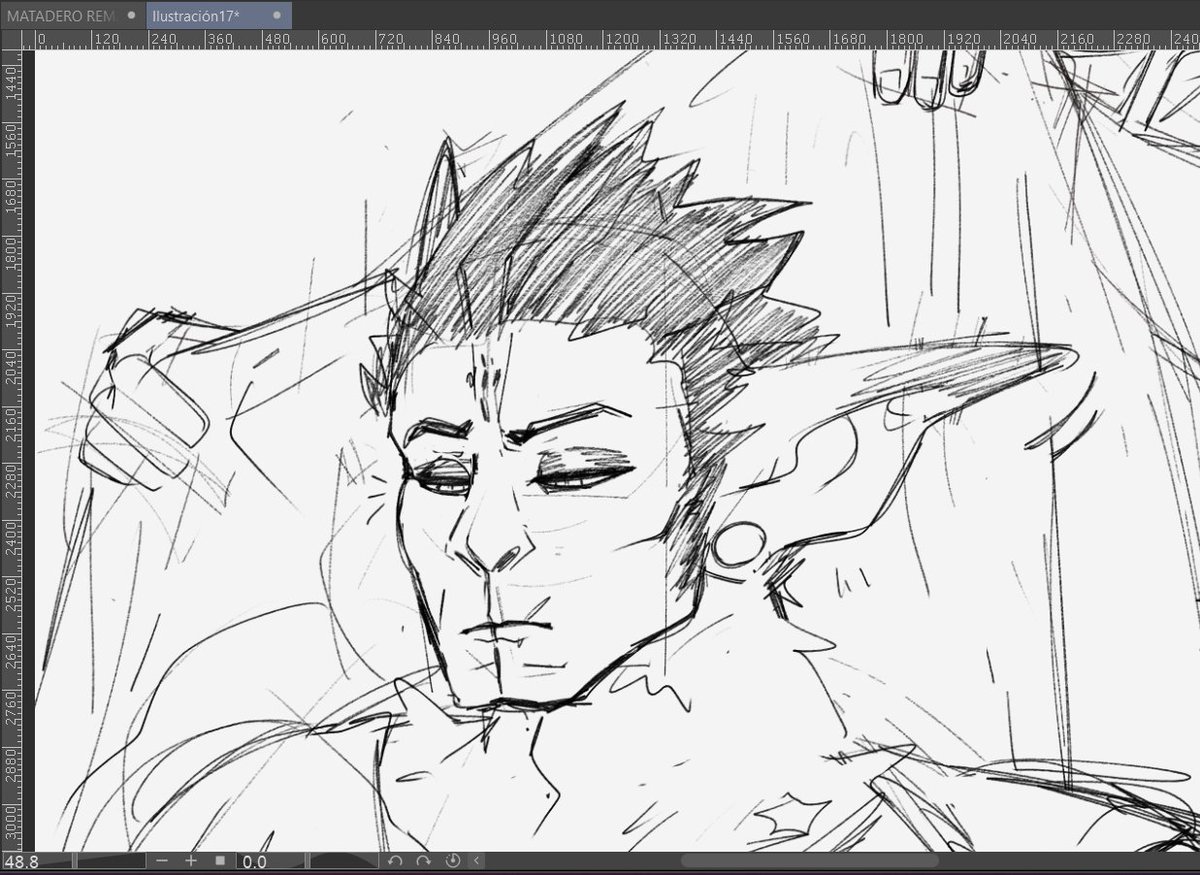1200x875 pixels.
Task: Select the Ilustración17 canvas tab
Action: (x=219, y=16)
